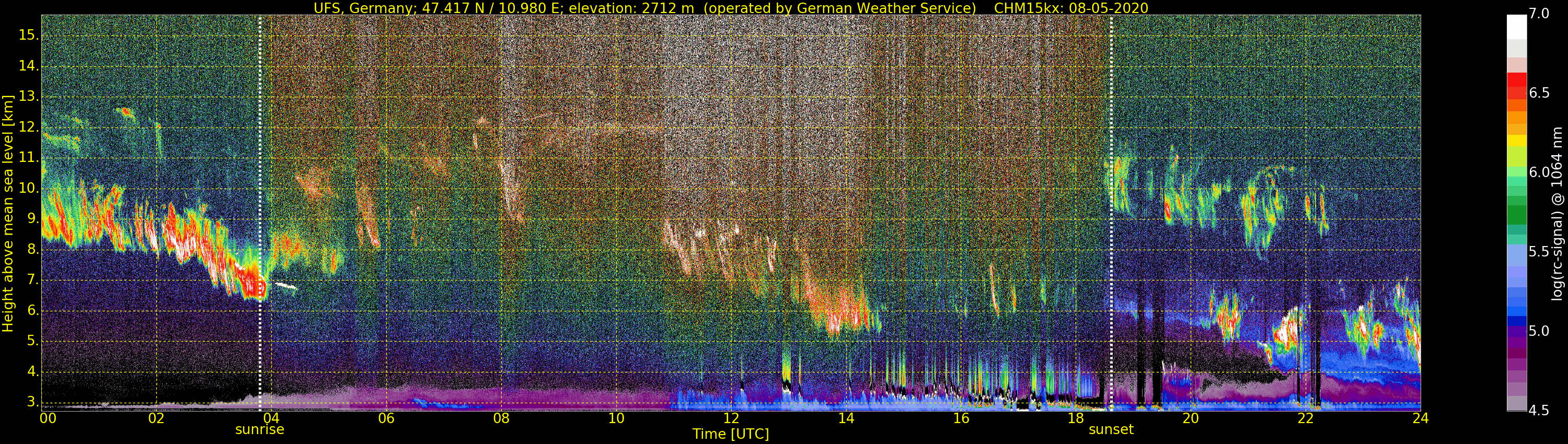Click time axis tick '24'
The height and width of the screenshot is (444, 1568).
click(x=1420, y=418)
